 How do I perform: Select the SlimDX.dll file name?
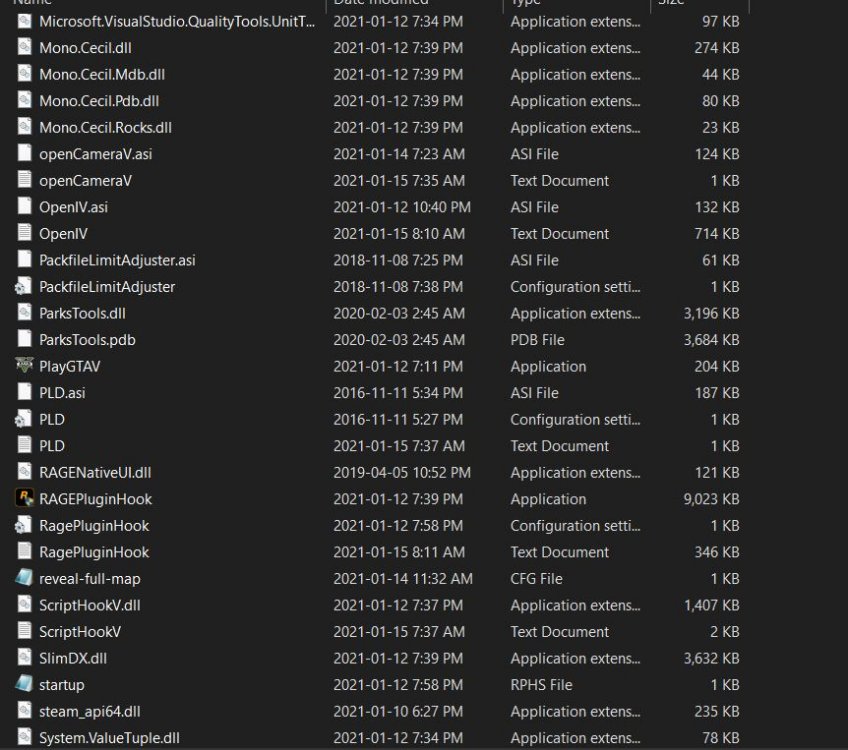click(72, 658)
